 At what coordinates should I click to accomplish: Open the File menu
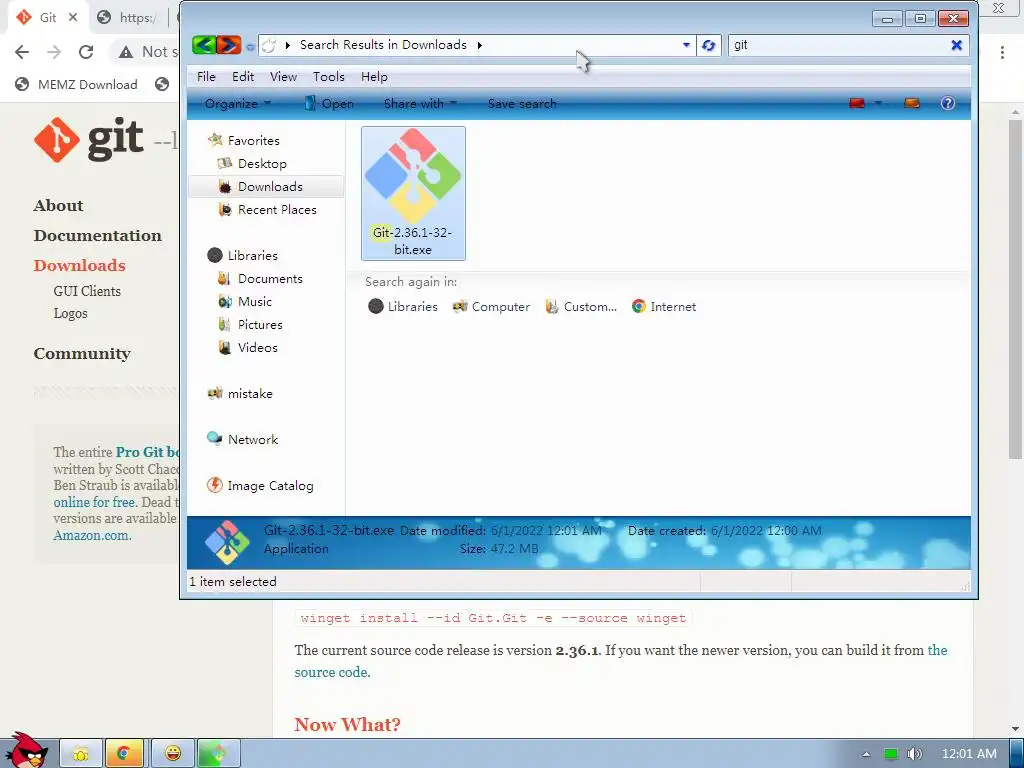[x=206, y=76]
